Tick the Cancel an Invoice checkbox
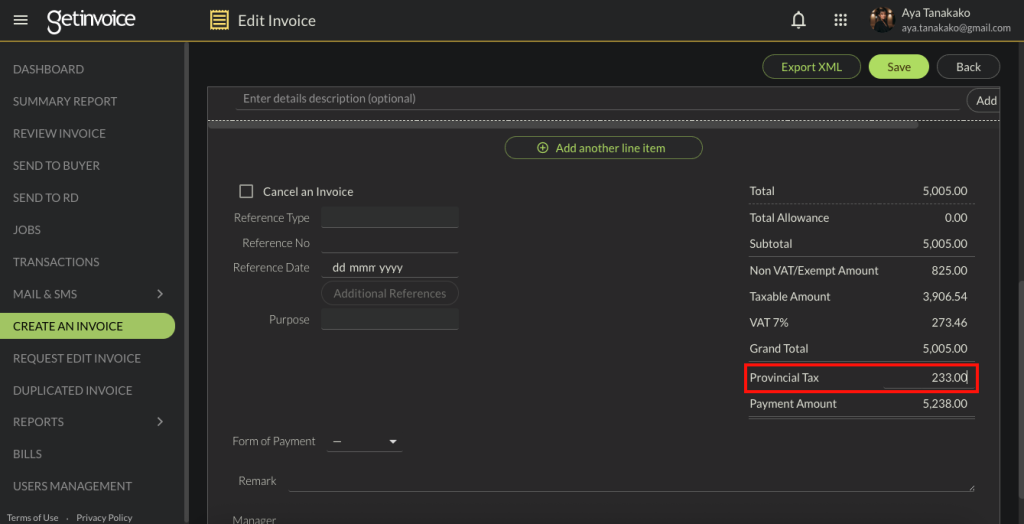This screenshot has height=524, width=1024. click(246, 191)
